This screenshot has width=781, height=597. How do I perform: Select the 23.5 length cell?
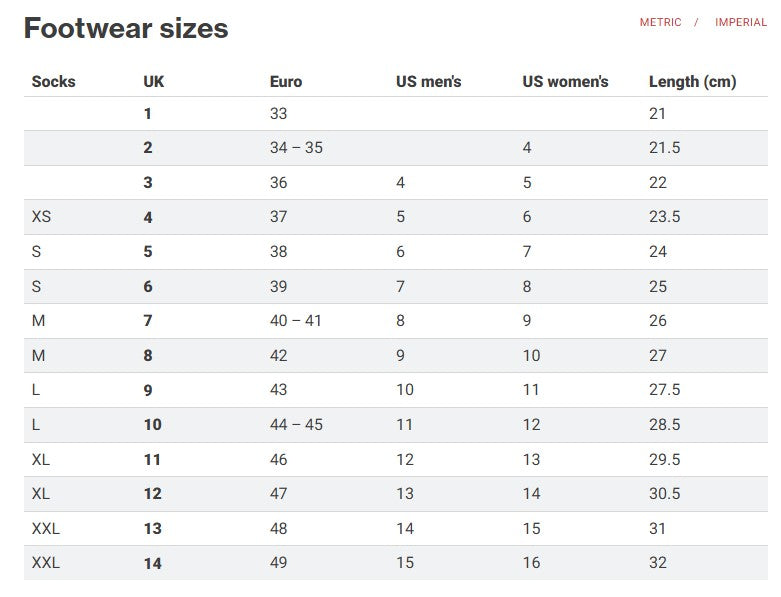click(664, 217)
